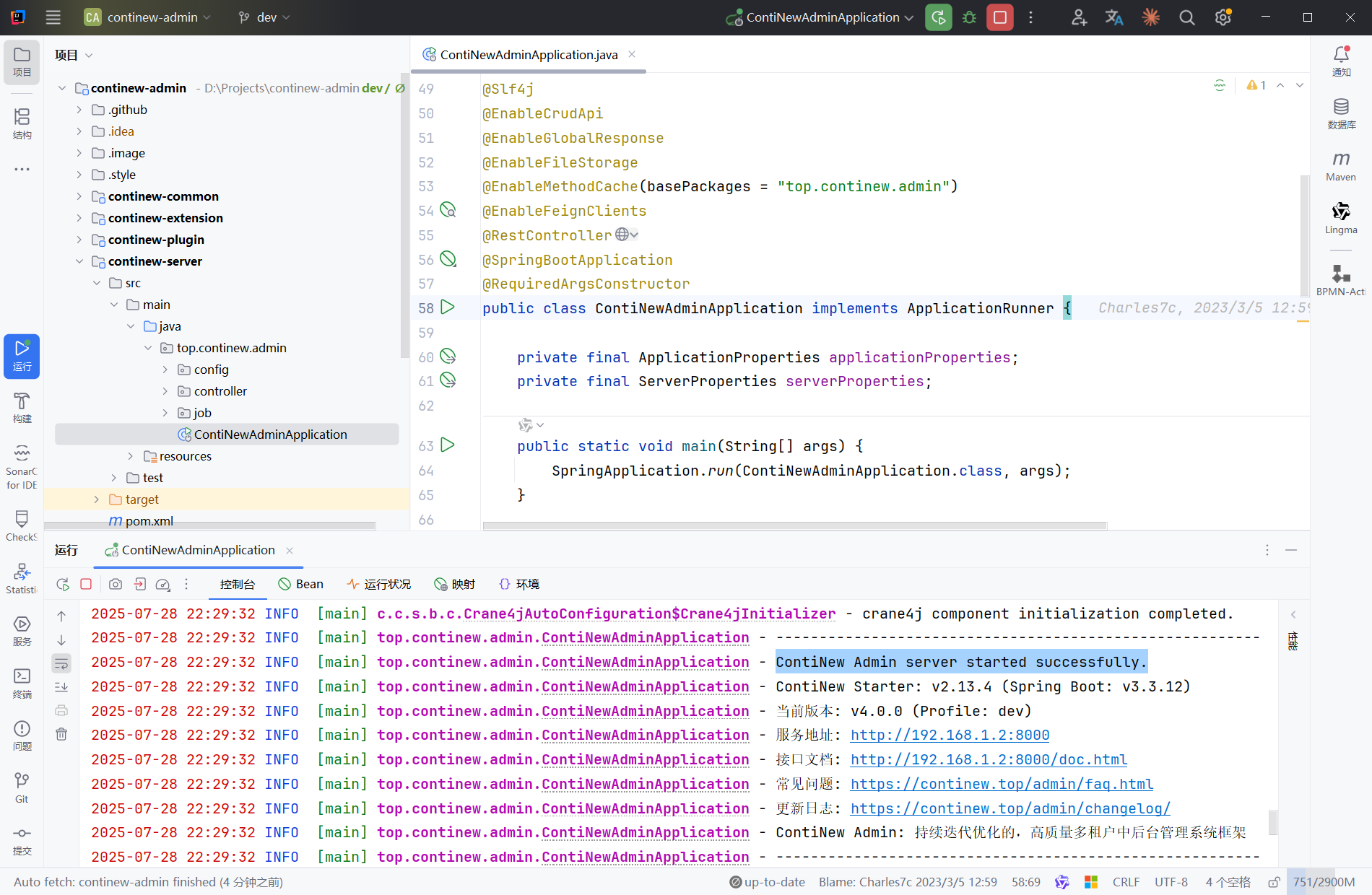Image resolution: width=1372 pixels, height=895 pixels.
Task: Start debugging with the bug icon
Action: (969, 17)
